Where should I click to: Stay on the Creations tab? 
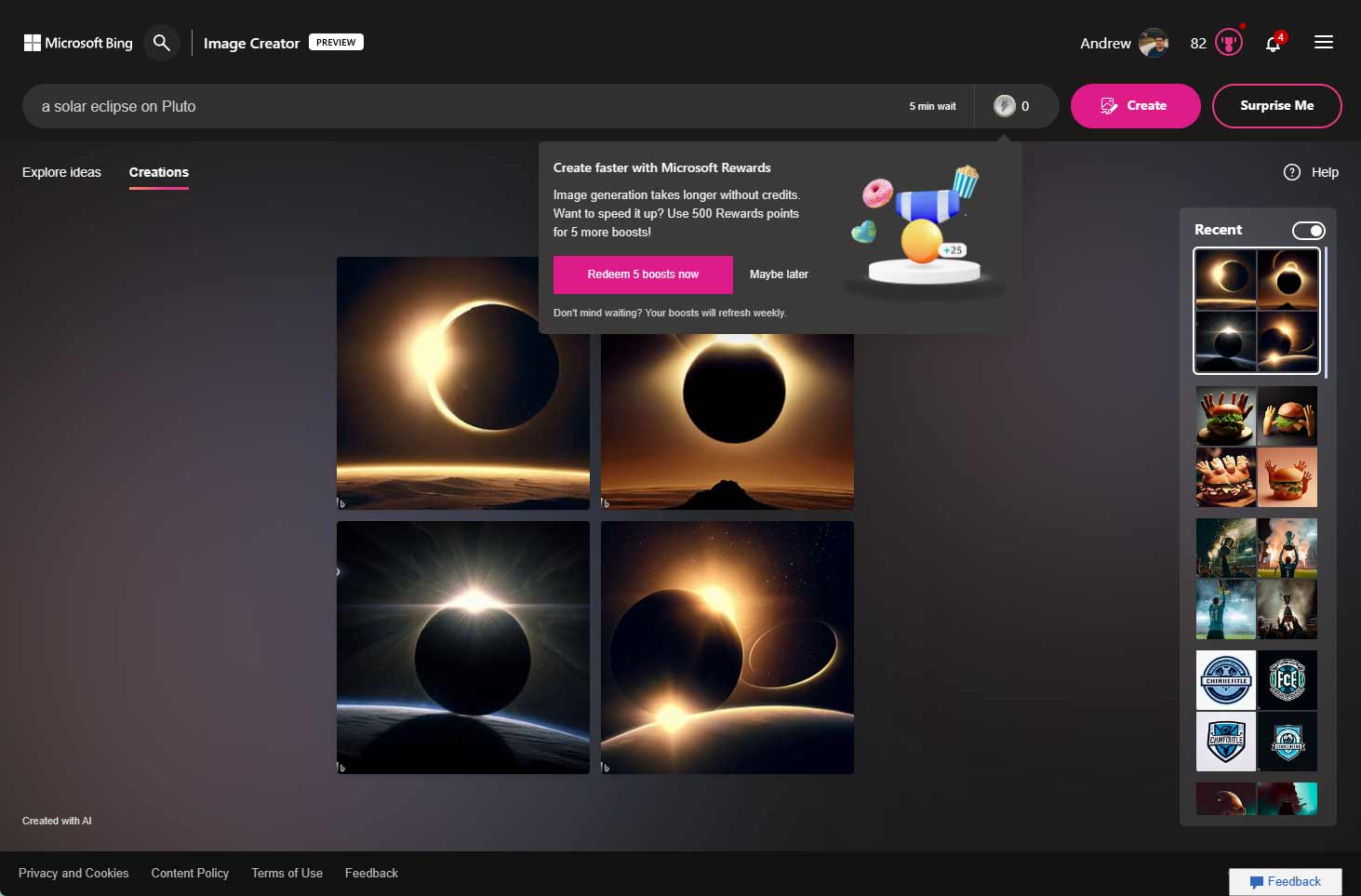158,172
